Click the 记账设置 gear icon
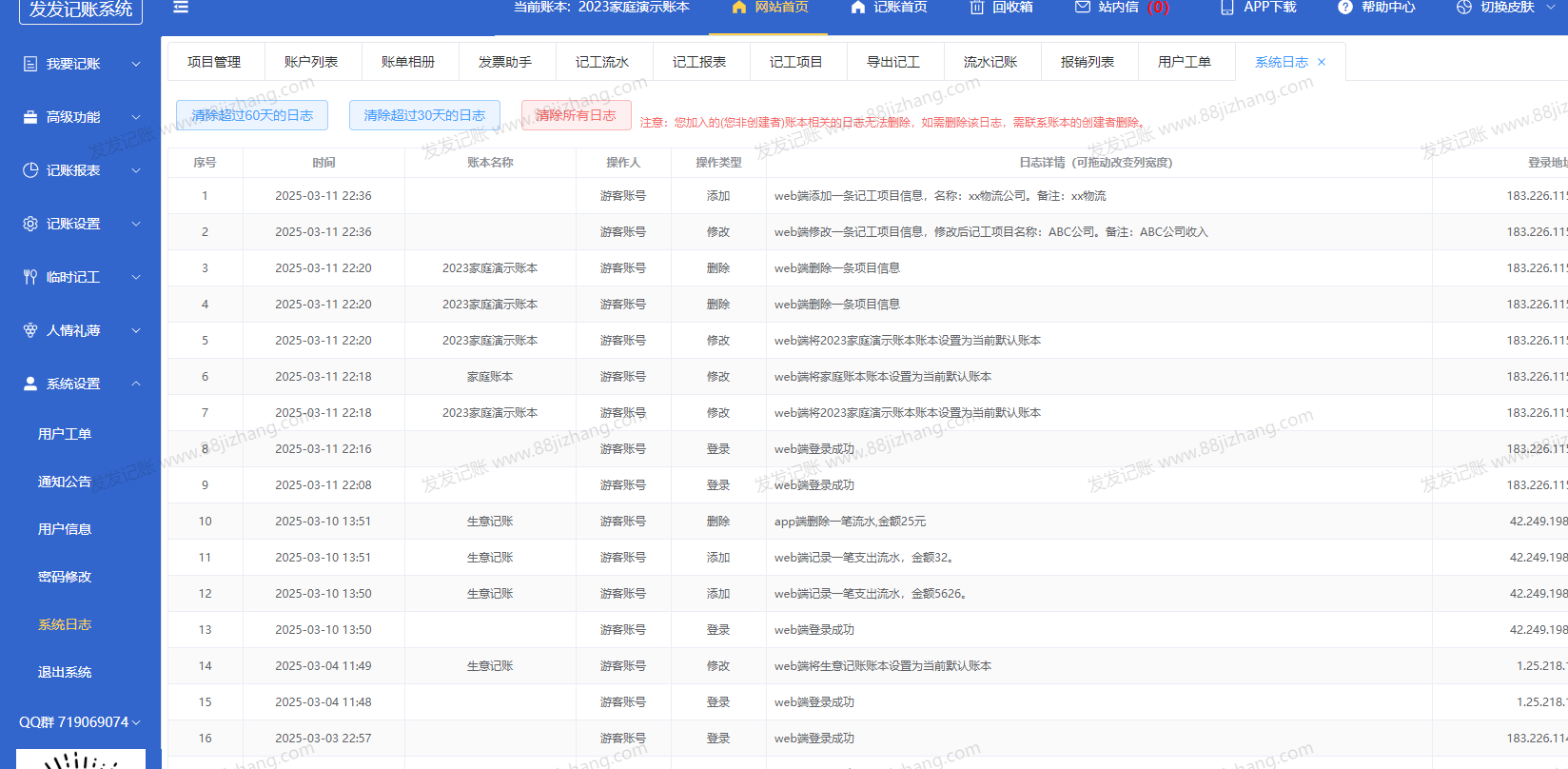This screenshot has width=1568, height=769. pos(30,224)
